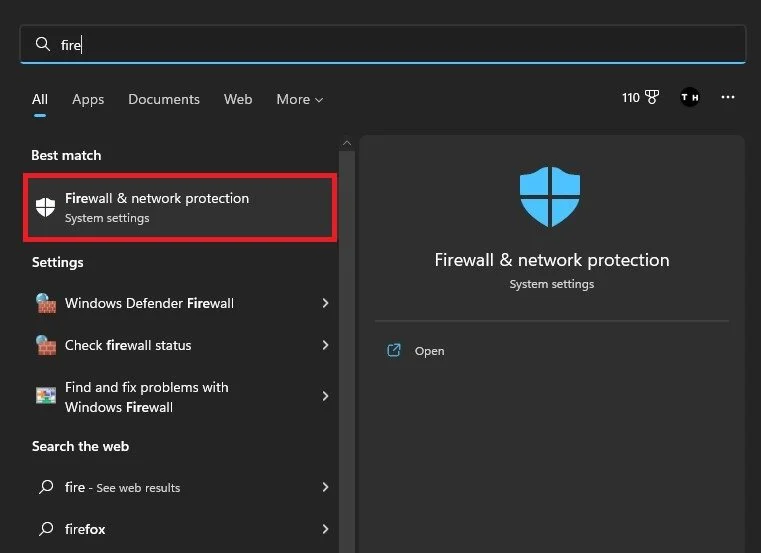Expand the Find and fix problems chevron
This screenshot has width=761, height=553.
pyautogui.click(x=325, y=396)
